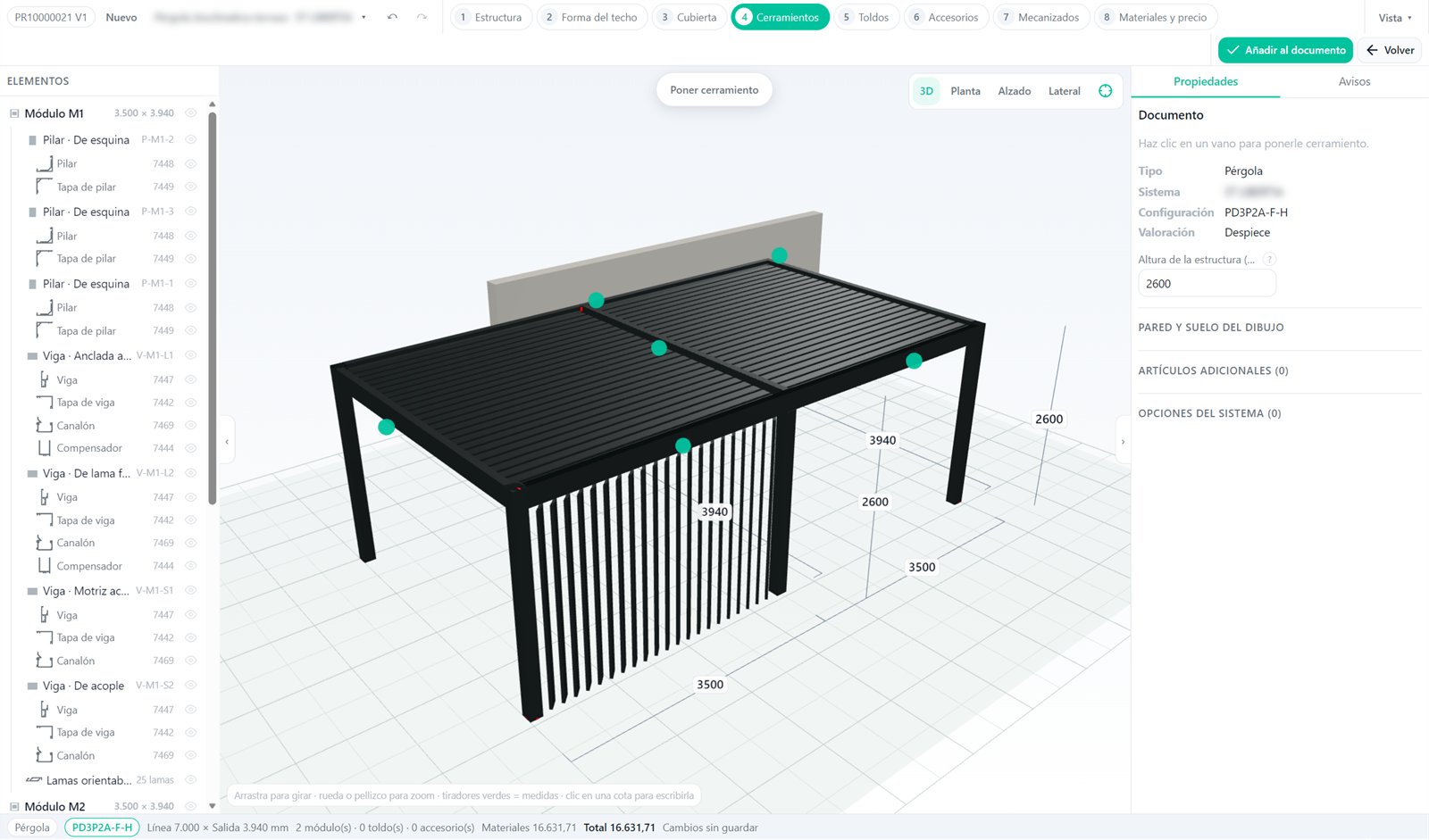Click the green handle on the right side beam

[914, 361]
